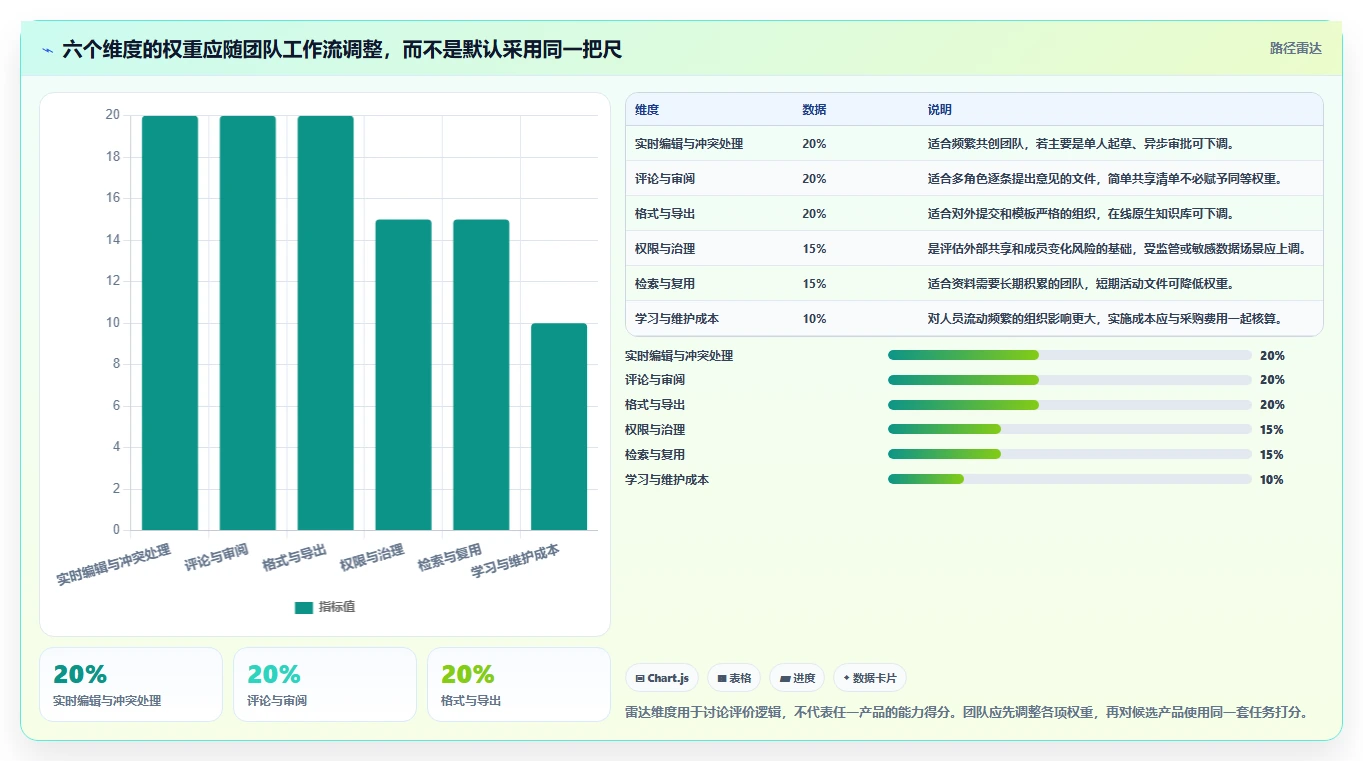Click the 10% value beside the progress bar

[1272, 480]
